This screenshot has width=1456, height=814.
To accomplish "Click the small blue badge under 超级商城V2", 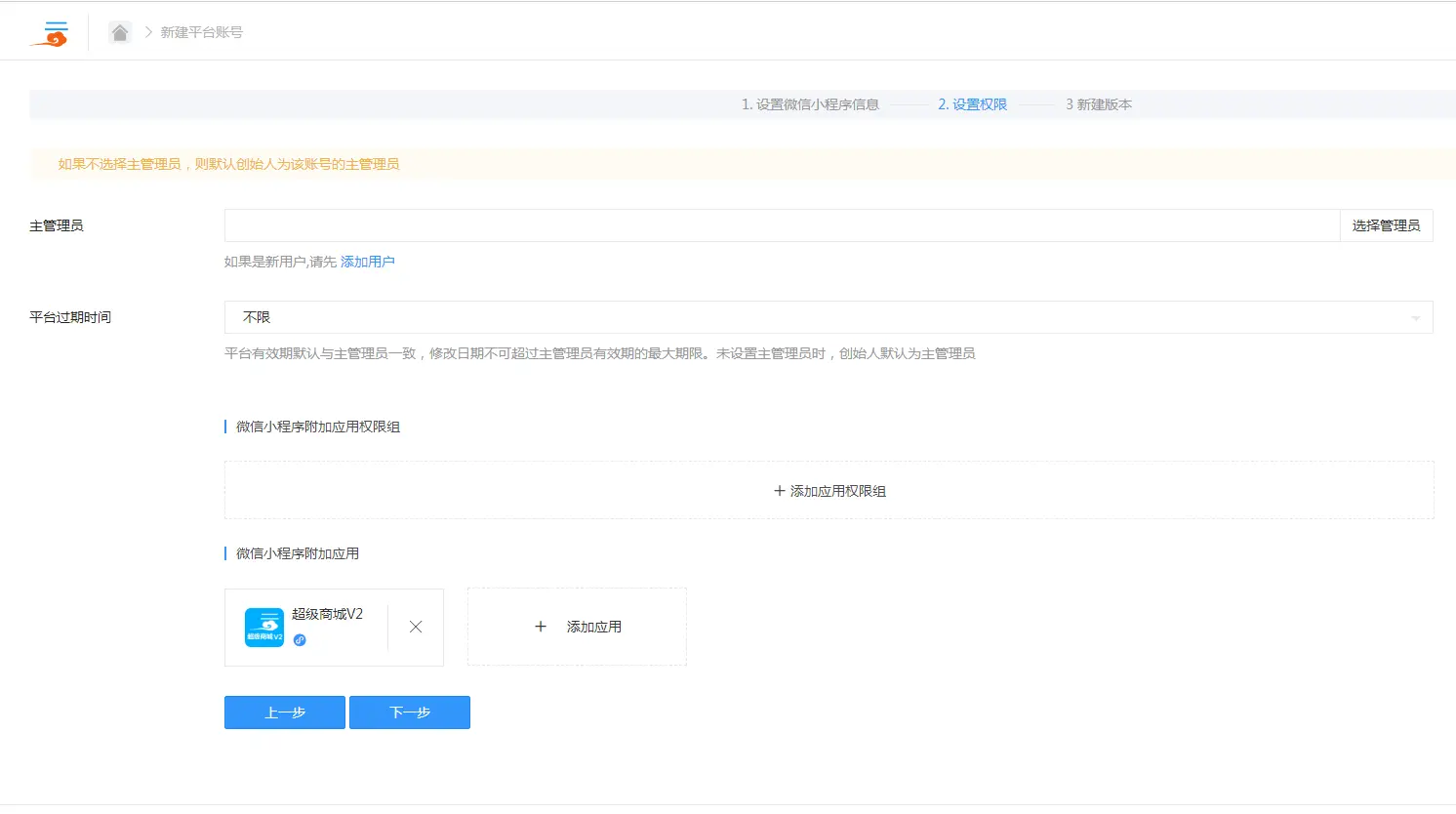I will tap(300, 640).
